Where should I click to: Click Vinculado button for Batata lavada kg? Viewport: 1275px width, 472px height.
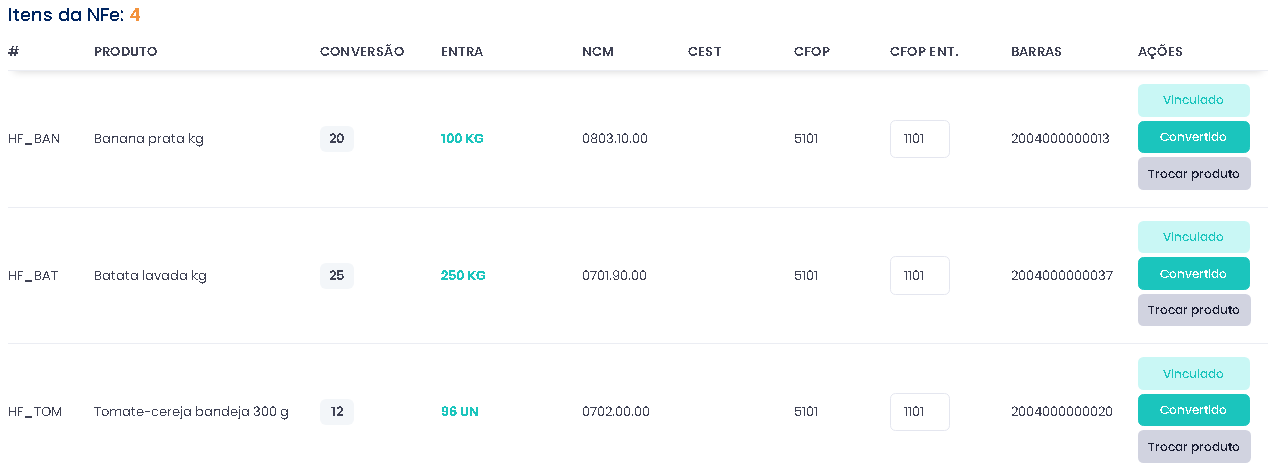pyautogui.click(x=1193, y=237)
